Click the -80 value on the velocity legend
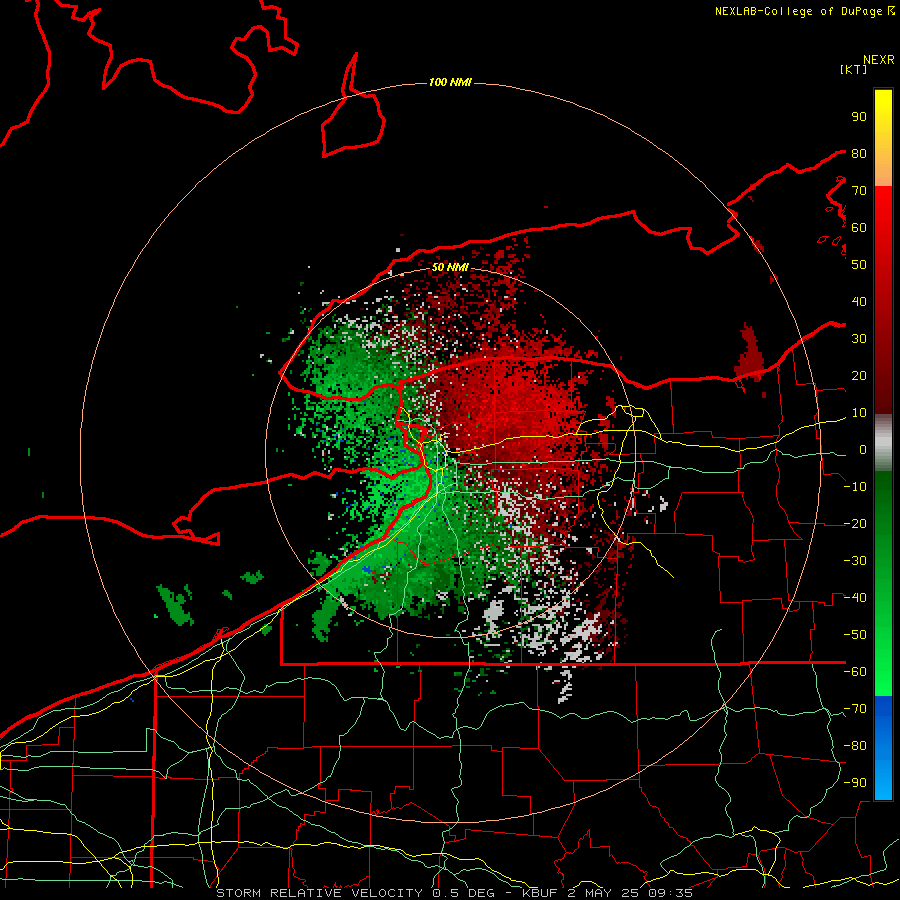The image size is (900, 900). tap(855, 746)
